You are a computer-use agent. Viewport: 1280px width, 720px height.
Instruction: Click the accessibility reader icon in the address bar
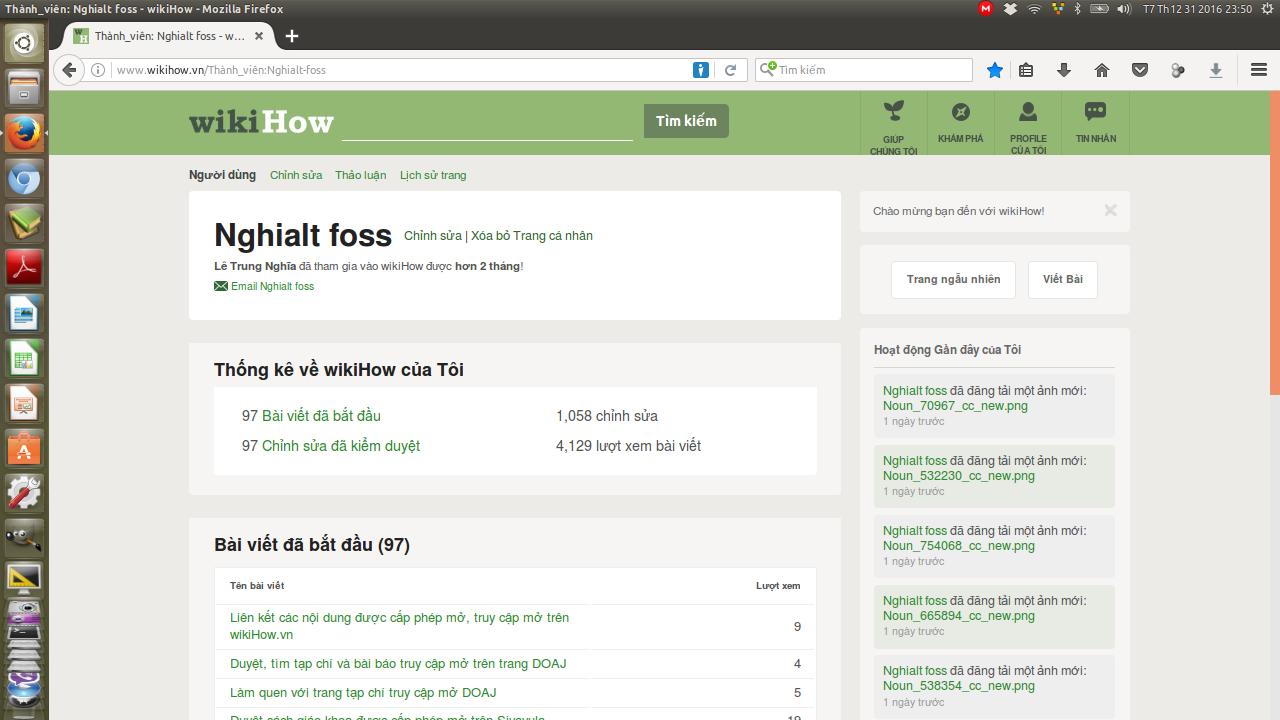701,70
